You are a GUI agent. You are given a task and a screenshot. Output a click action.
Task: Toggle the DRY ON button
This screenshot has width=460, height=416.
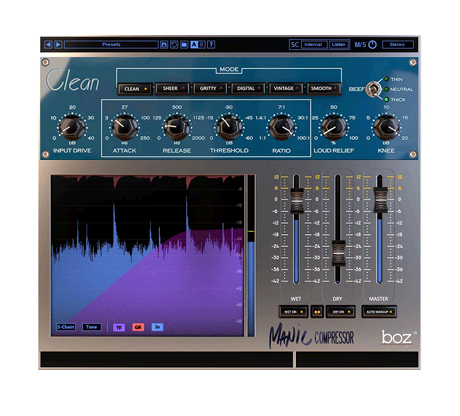(x=341, y=312)
